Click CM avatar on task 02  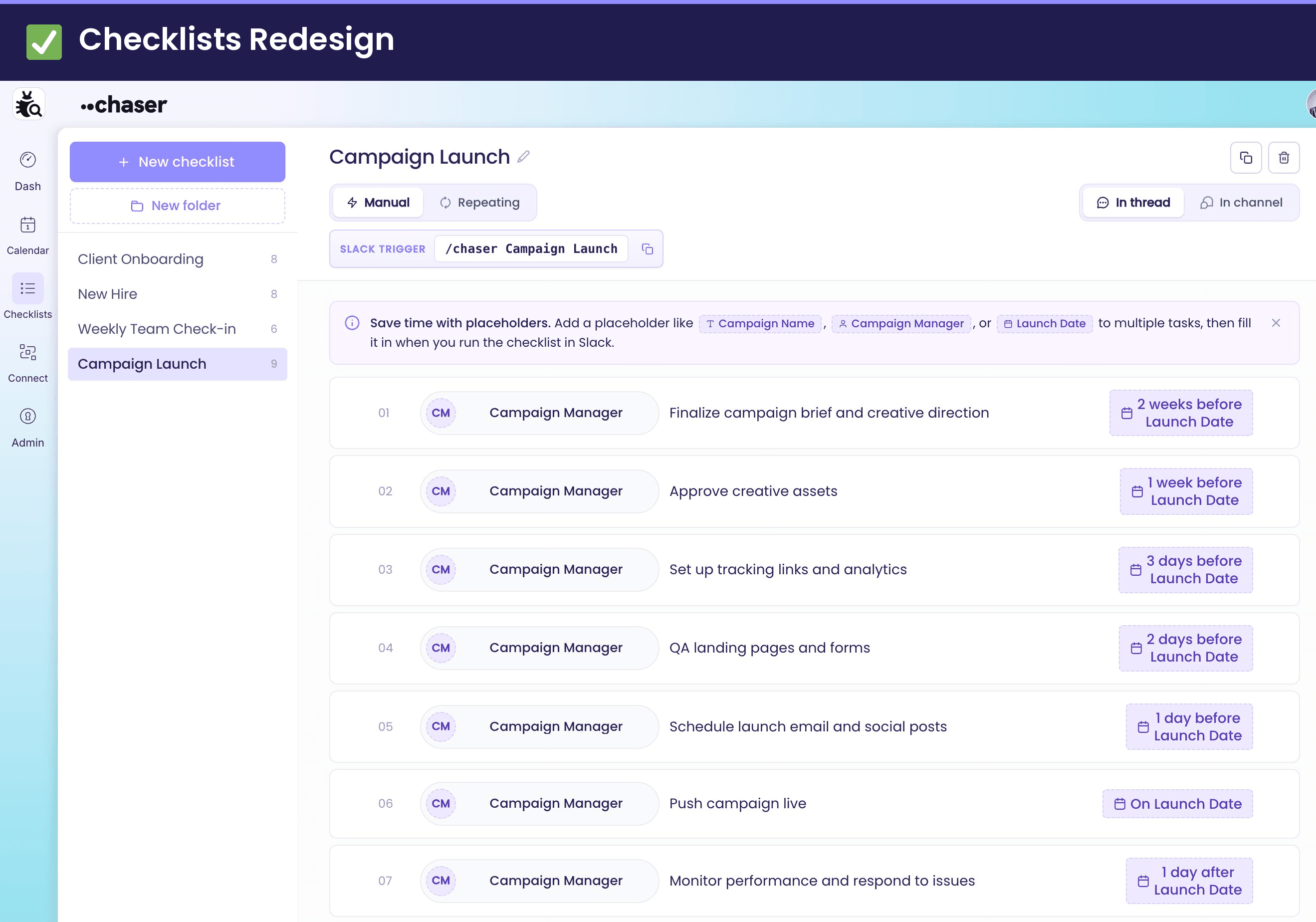pyautogui.click(x=441, y=491)
